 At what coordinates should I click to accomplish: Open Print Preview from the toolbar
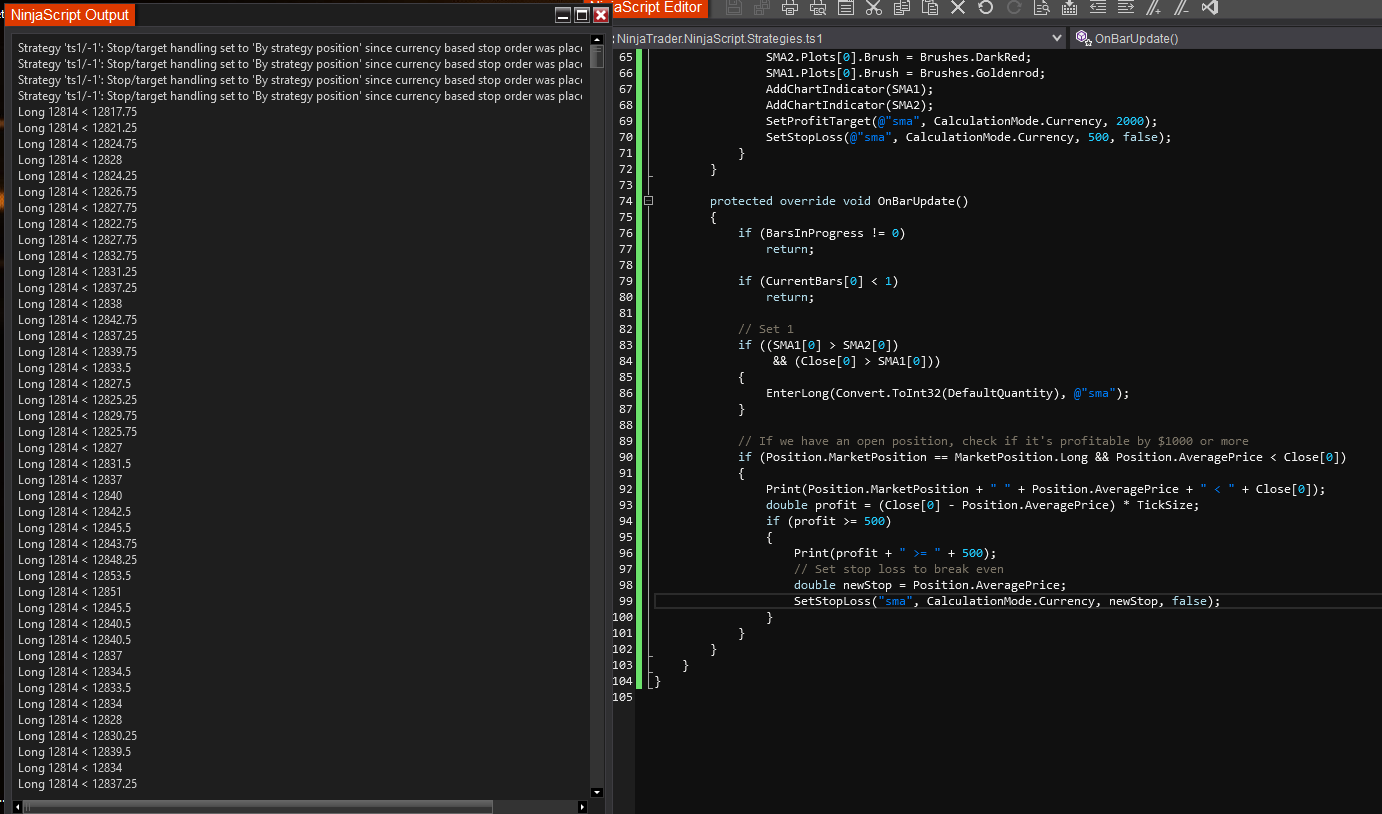click(x=818, y=8)
